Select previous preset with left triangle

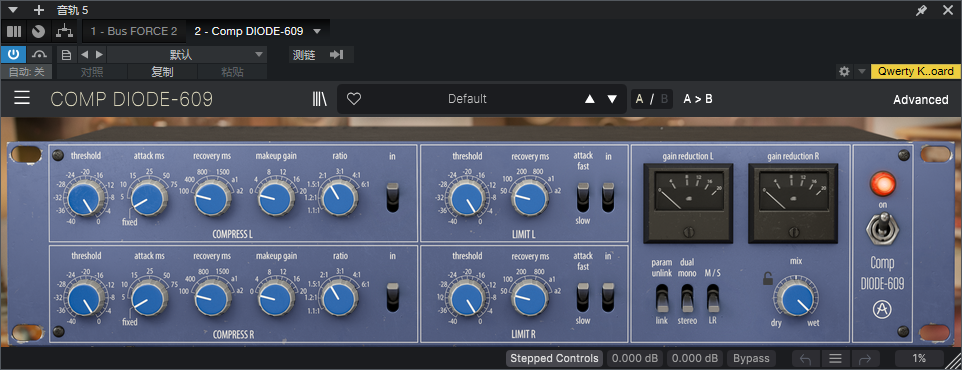click(x=85, y=55)
